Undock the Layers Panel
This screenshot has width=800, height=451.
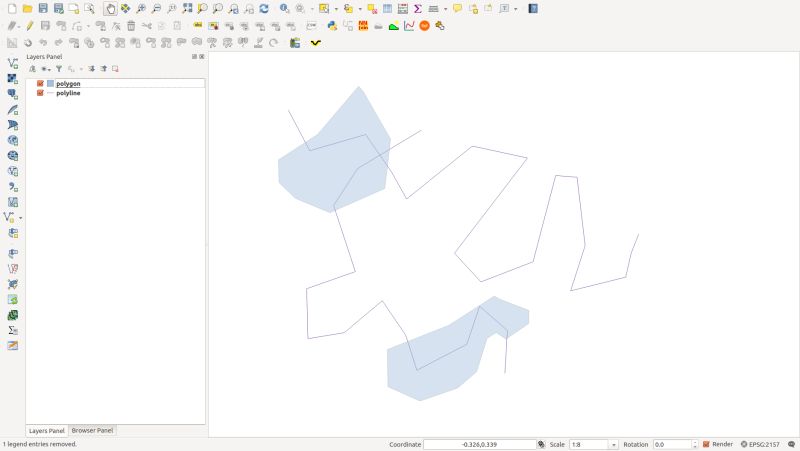pyautogui.click(x=194, y=57)
